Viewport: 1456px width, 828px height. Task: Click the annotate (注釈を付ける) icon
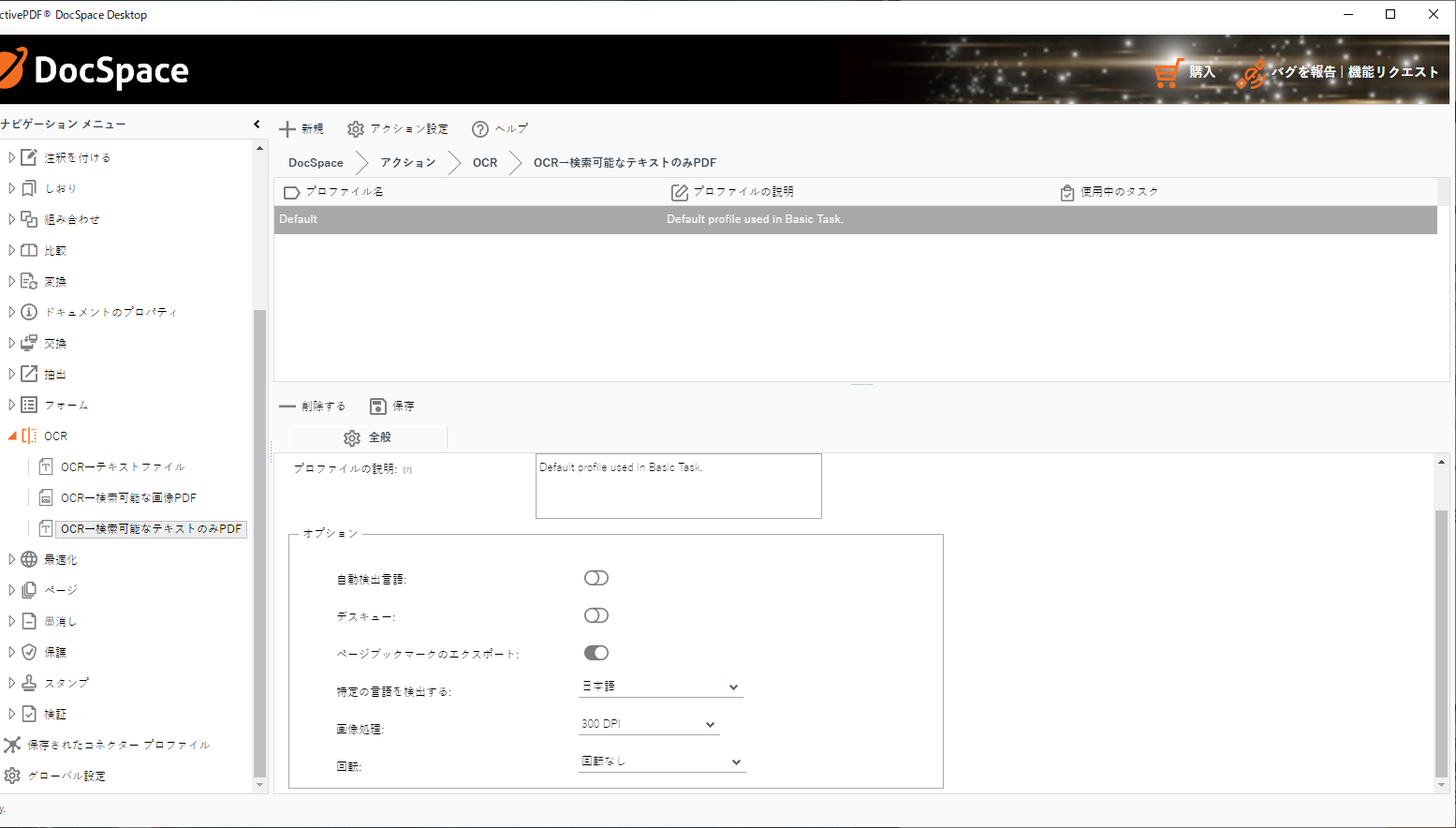[x=29, y=157]
